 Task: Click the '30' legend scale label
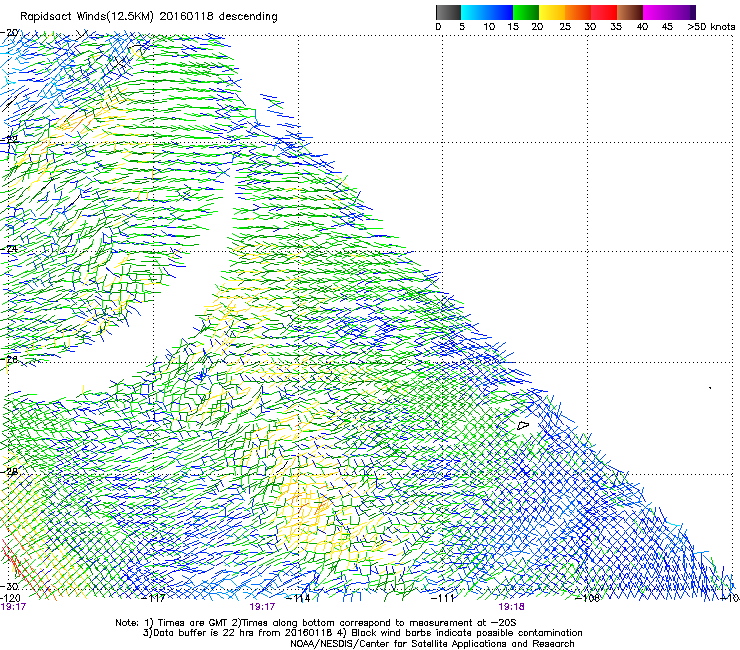(590, 27)
